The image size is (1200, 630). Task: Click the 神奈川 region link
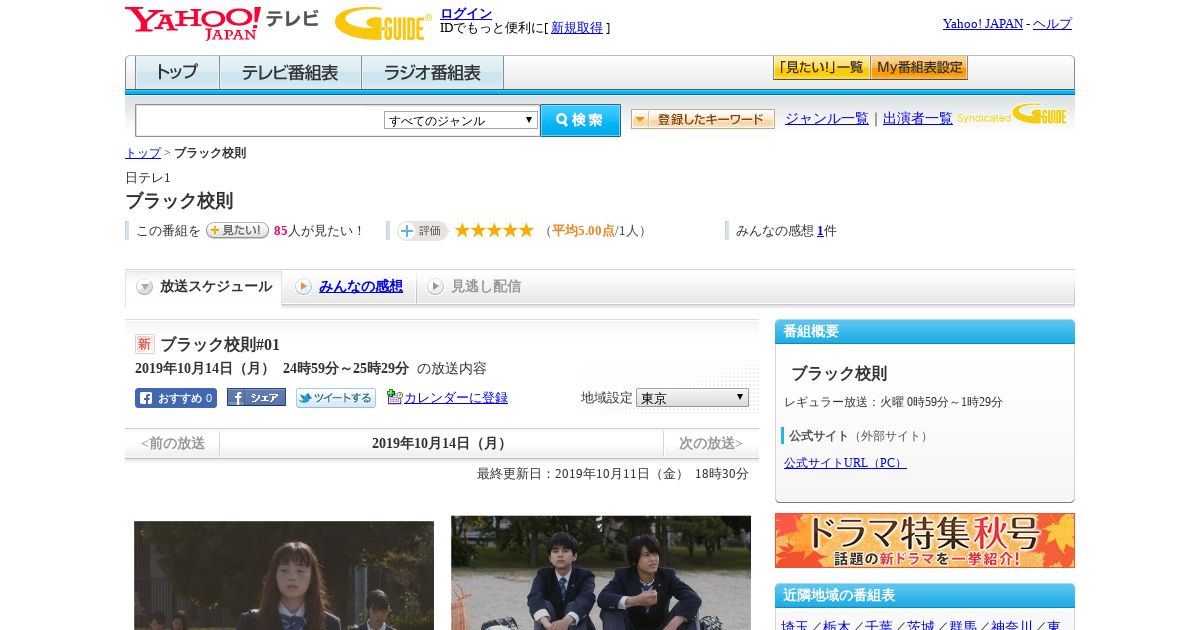point(1012,626)
